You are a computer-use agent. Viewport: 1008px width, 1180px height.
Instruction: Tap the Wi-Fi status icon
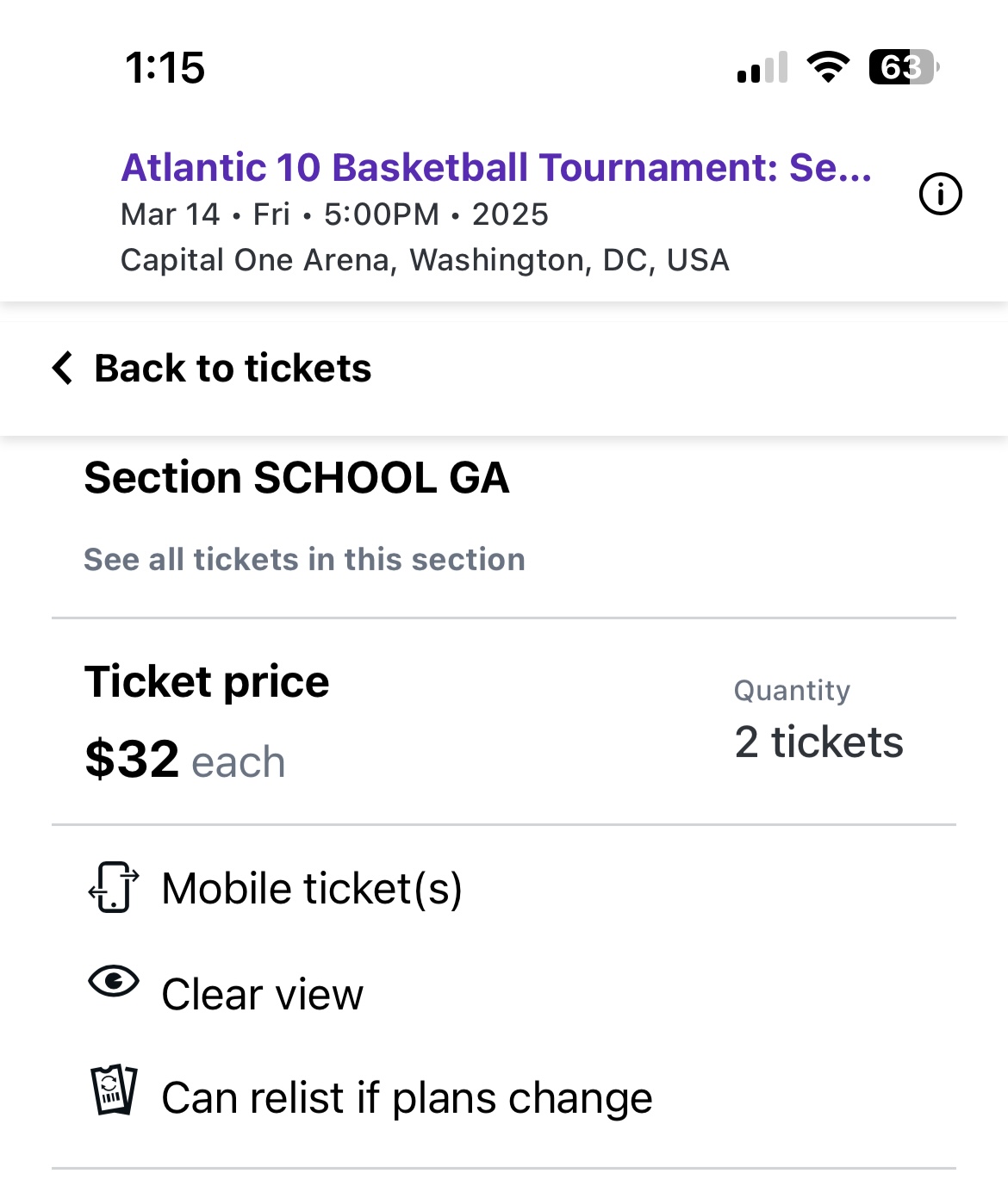coord(828,67)
